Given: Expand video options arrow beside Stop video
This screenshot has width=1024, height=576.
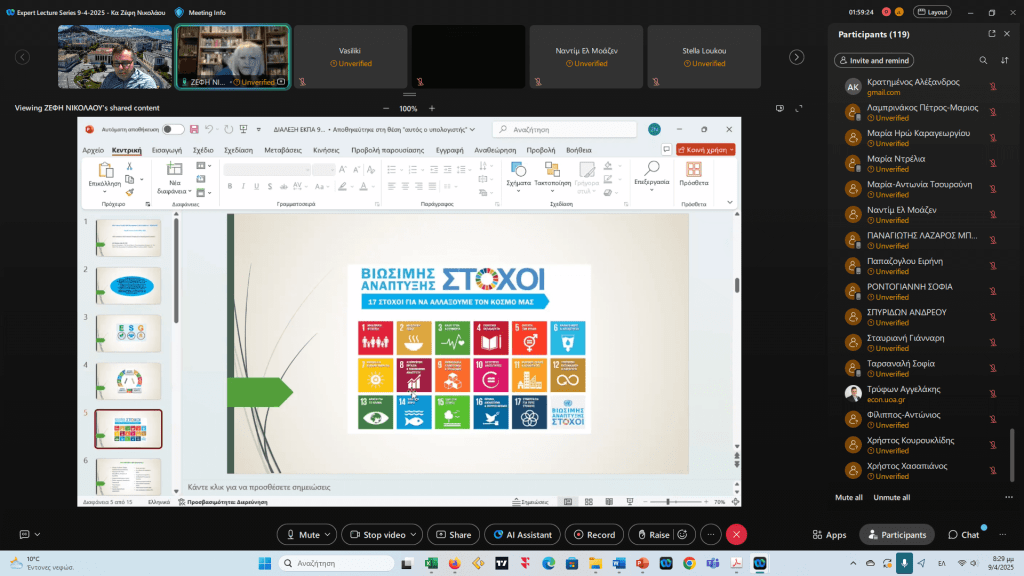Looking at the screenshot, I should coord(413,535).
